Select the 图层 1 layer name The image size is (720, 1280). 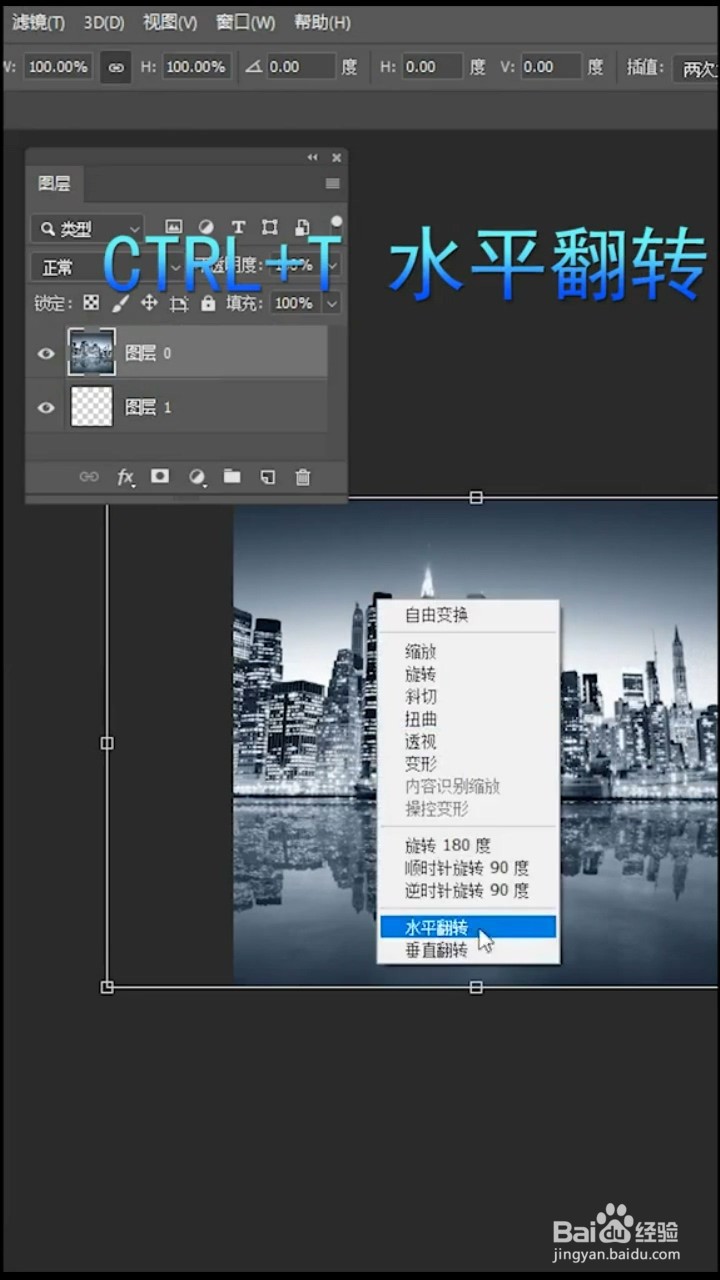147,407
